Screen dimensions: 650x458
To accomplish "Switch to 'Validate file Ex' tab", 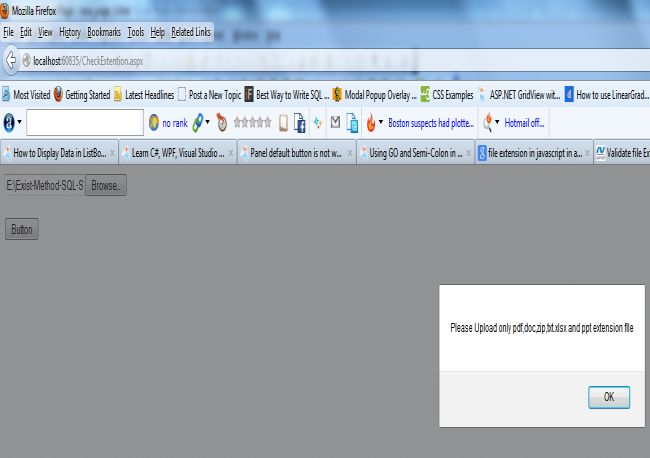I will (622, 153).
